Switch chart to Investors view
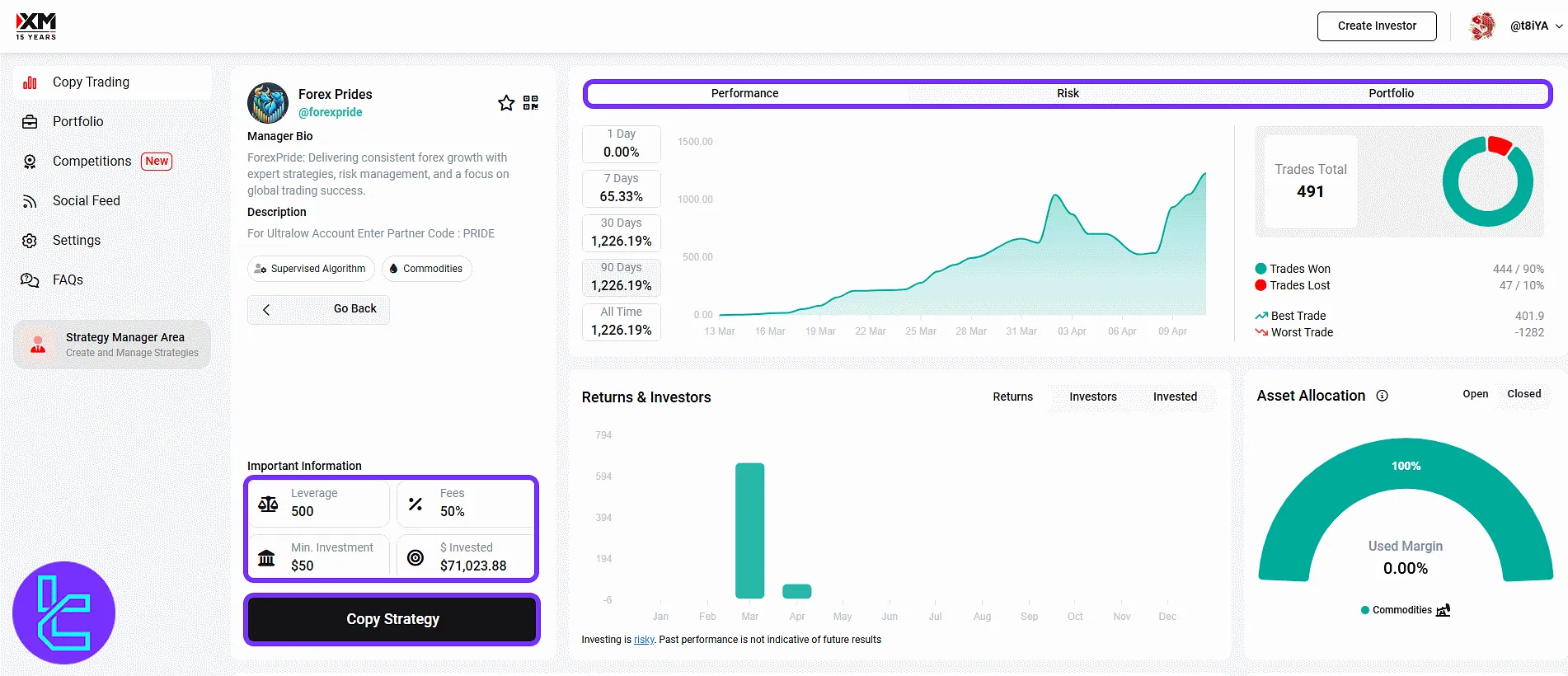 pyautogui.click(x=1093, y=397)
